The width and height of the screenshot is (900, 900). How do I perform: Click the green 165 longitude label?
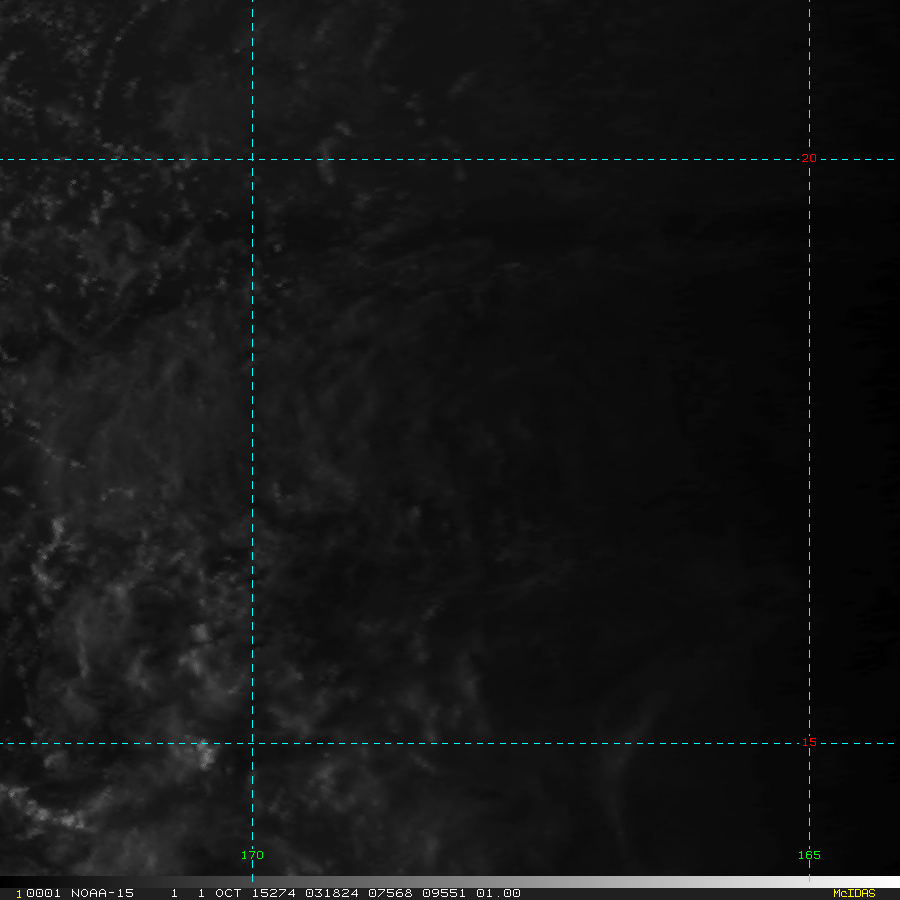coord(809,855)
